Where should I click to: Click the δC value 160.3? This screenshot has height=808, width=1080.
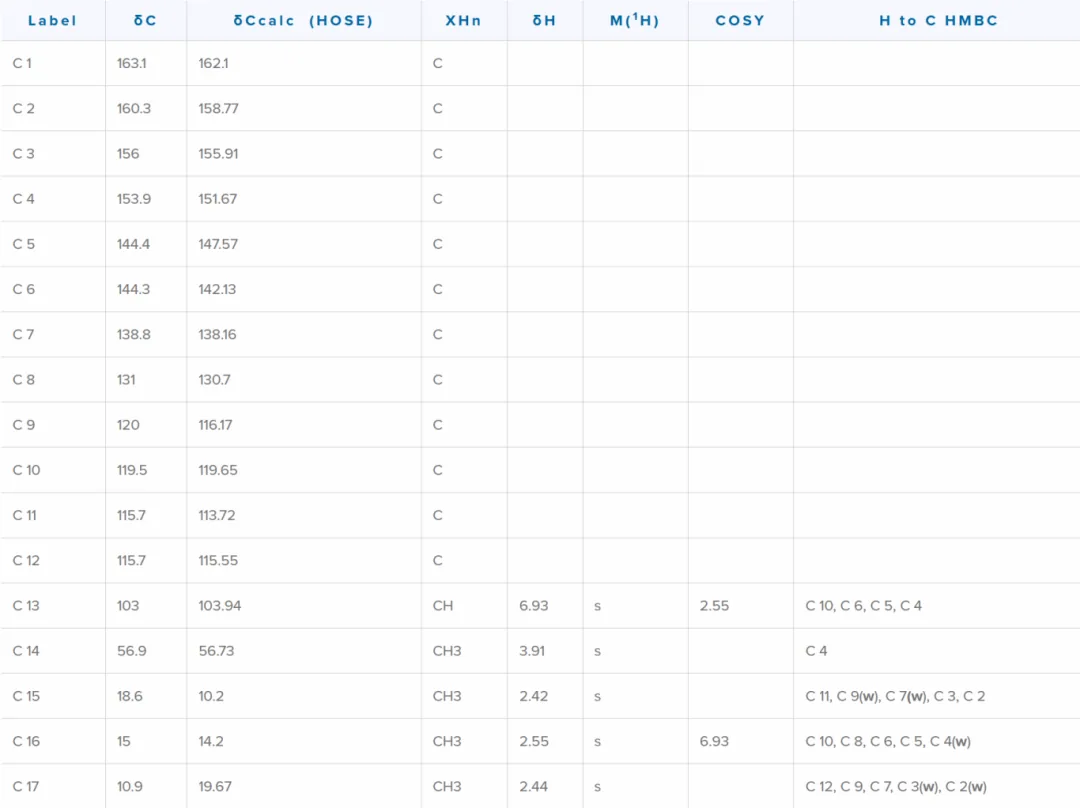pyautogui.click(x=134, y=109)
